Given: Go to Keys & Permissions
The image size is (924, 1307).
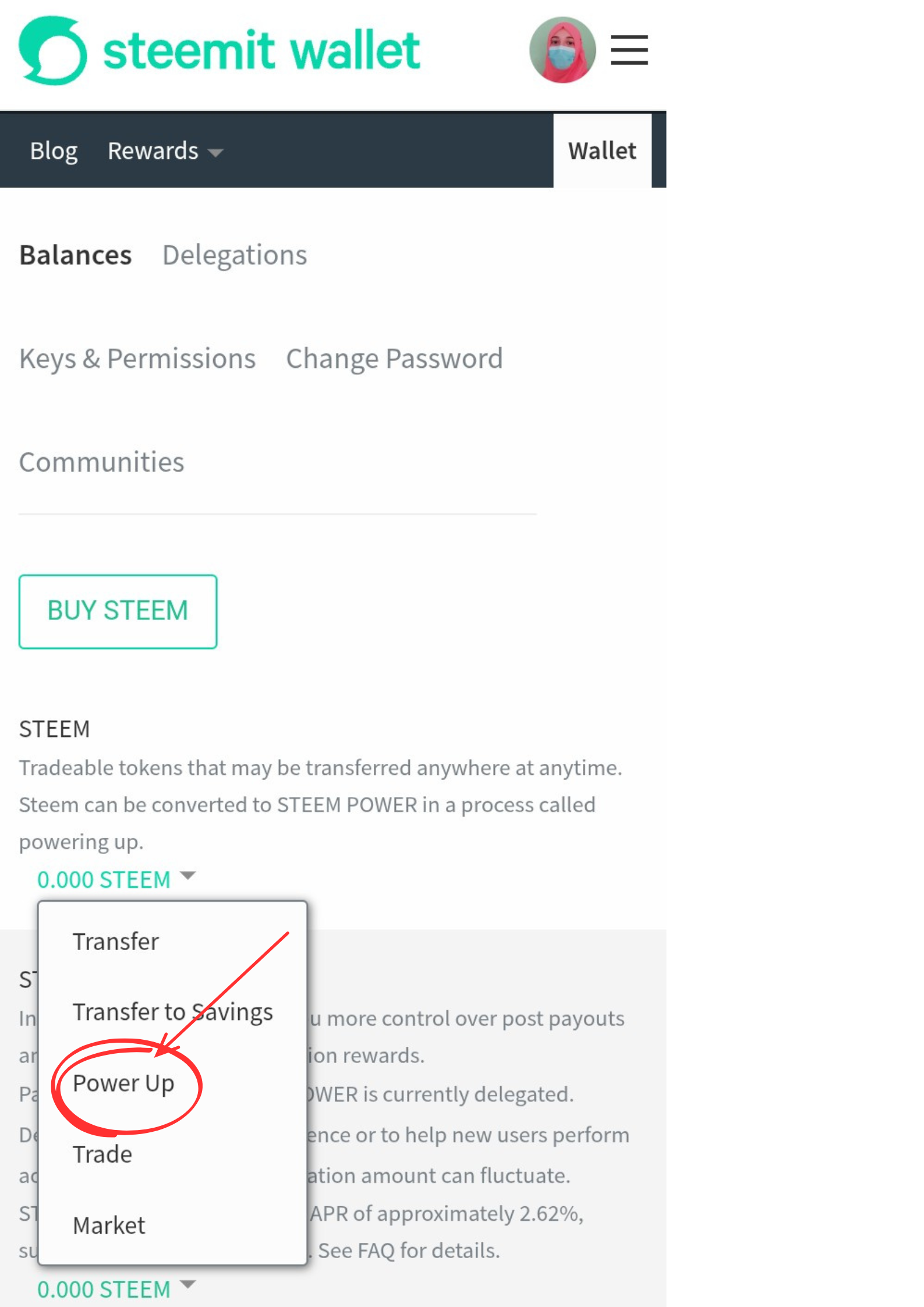Looking at the screenshot, I should (x=137, y=359).
